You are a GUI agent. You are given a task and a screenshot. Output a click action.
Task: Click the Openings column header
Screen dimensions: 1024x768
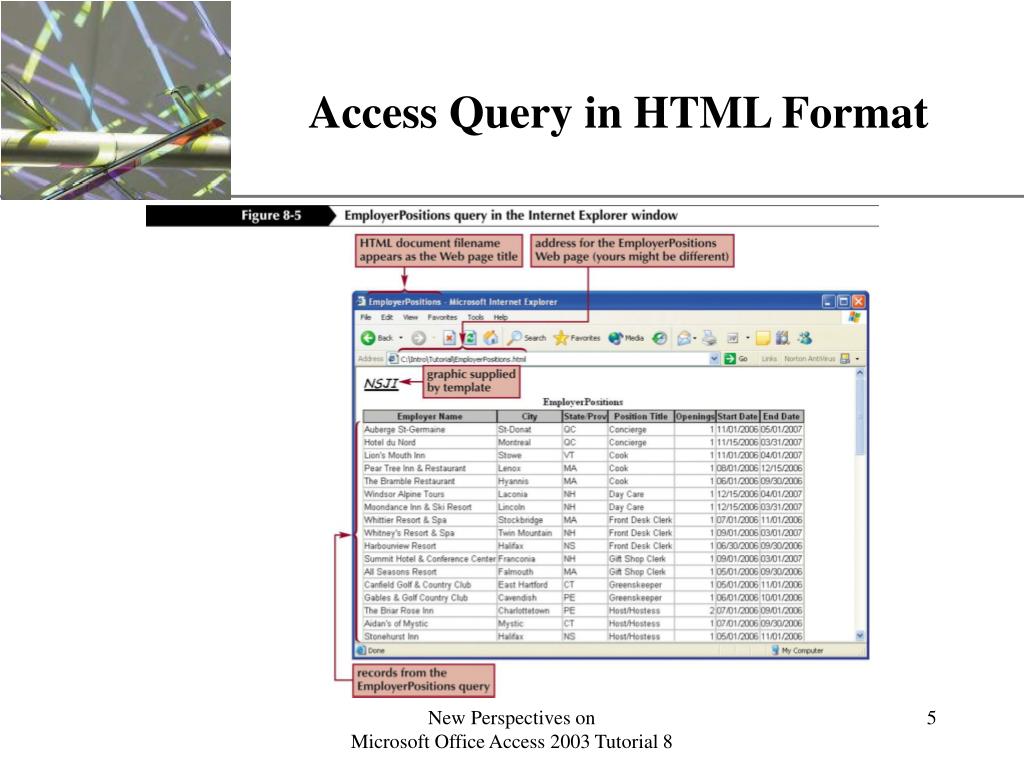click(695, 416)
